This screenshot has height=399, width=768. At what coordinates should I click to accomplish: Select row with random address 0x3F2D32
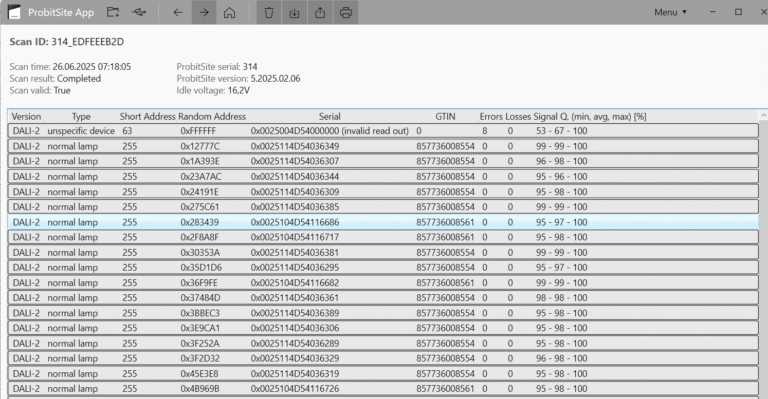pos(383,358)
